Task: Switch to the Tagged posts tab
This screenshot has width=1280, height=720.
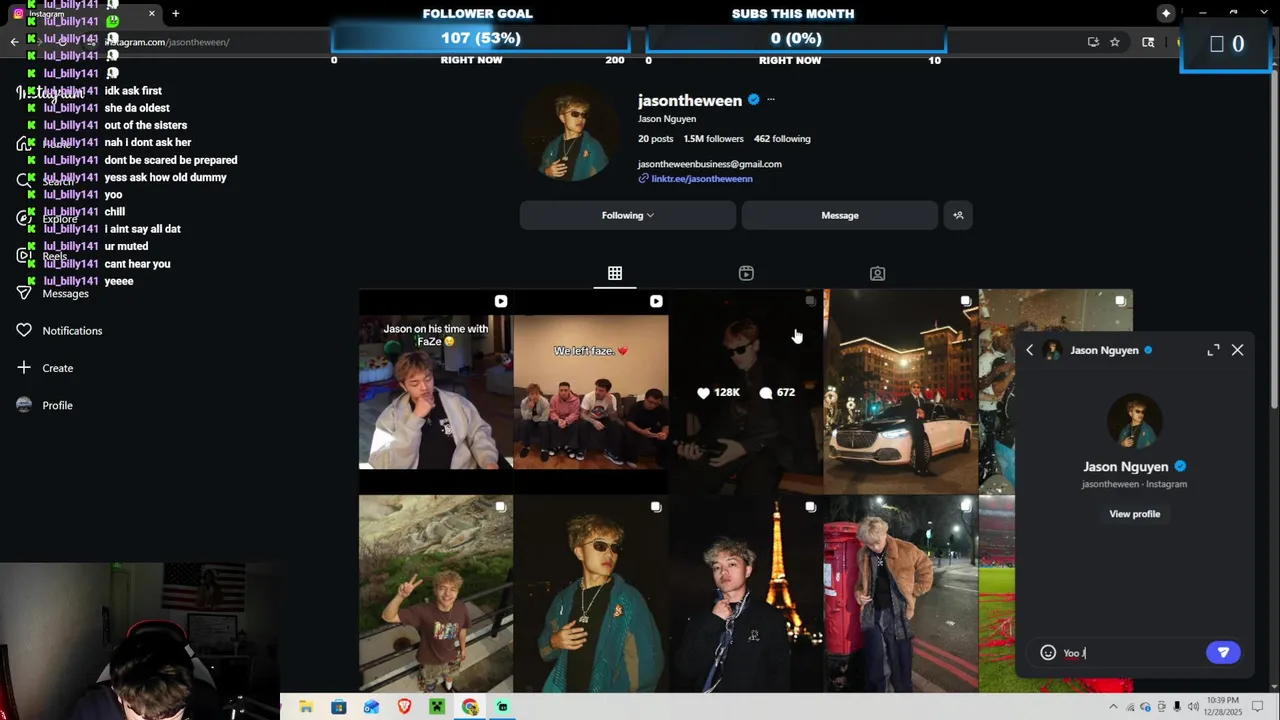Action: 877,273
